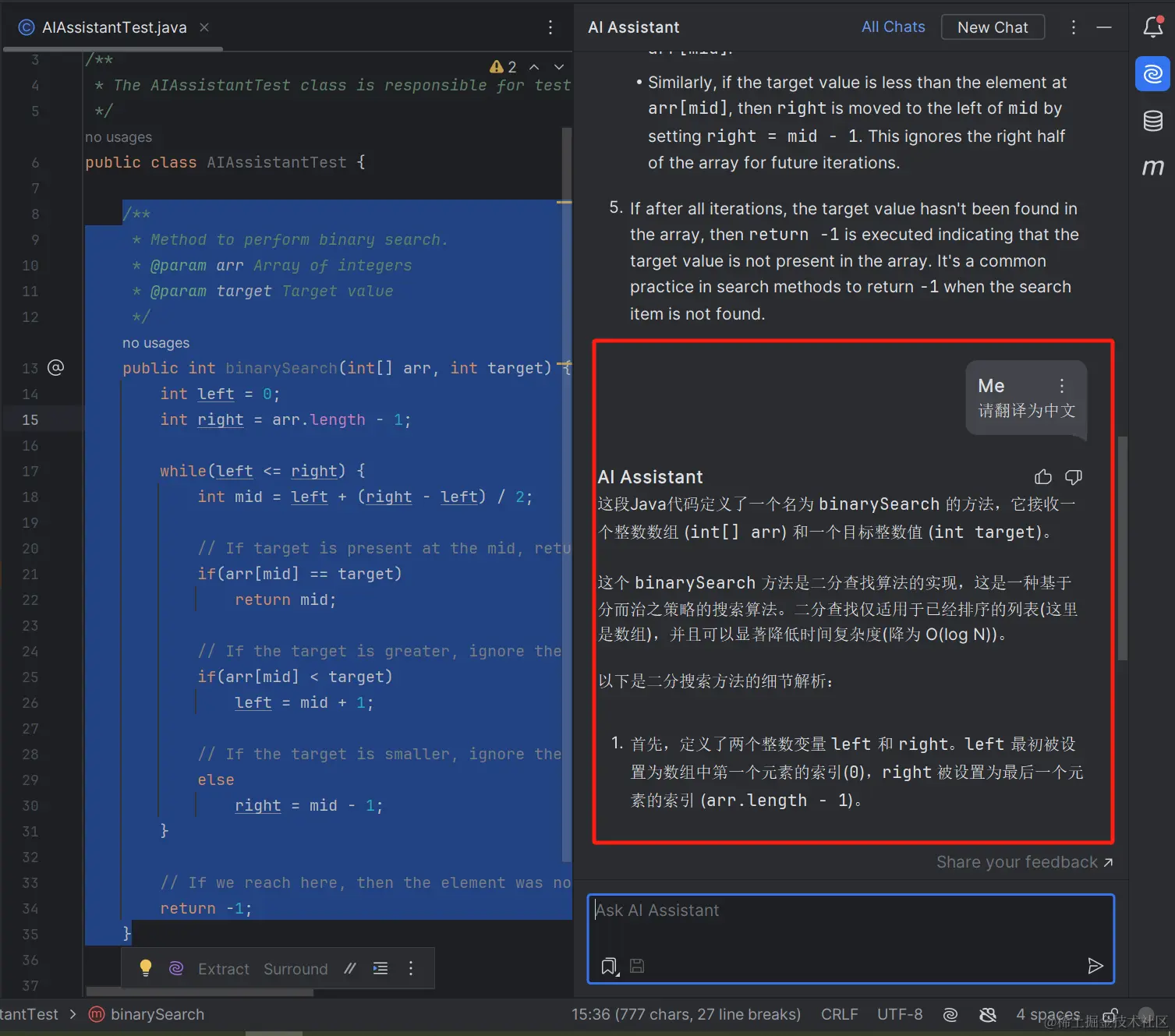Give thumbs down to the AI answer

(1074, 476)
